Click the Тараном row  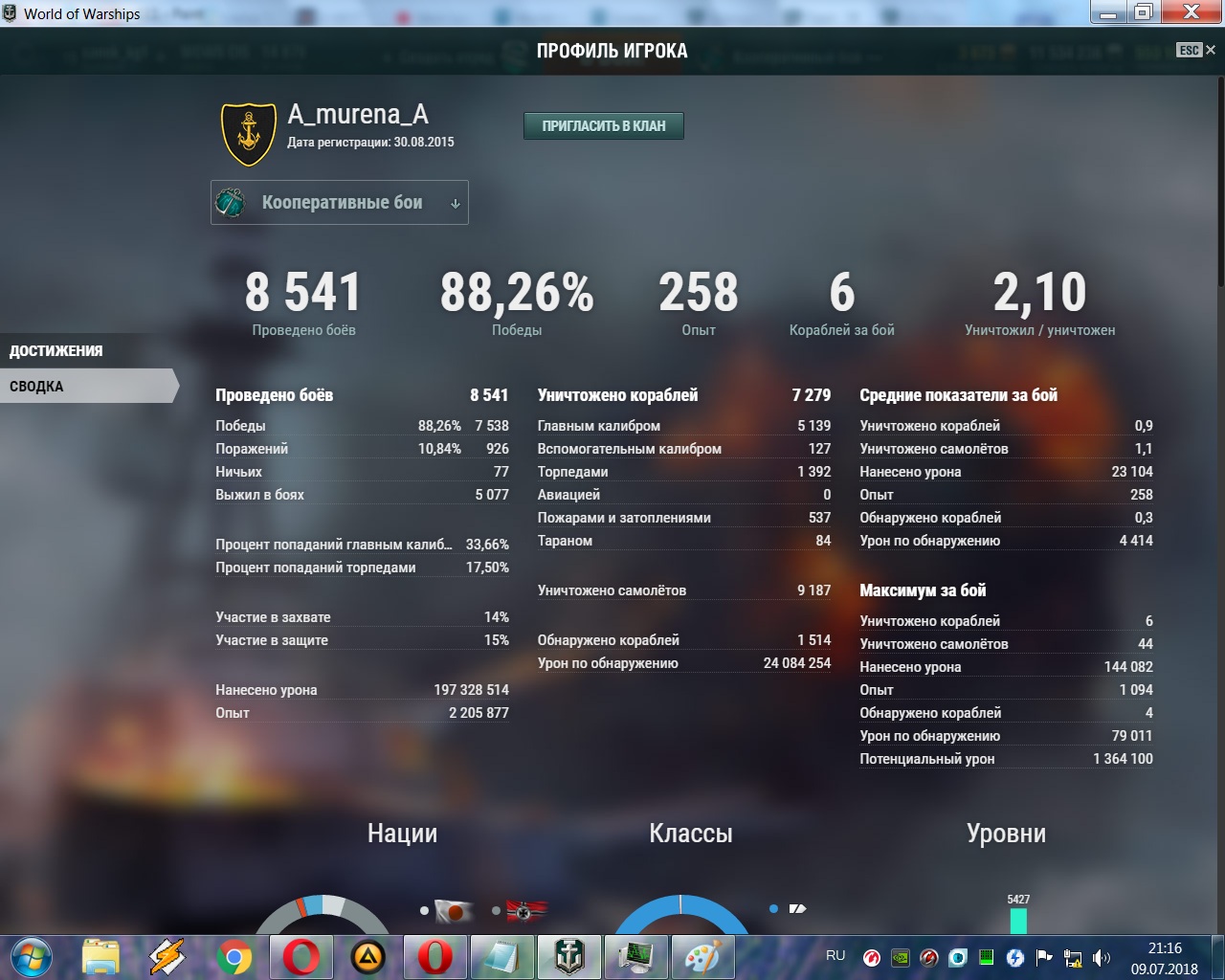click(x=684, y=541)
